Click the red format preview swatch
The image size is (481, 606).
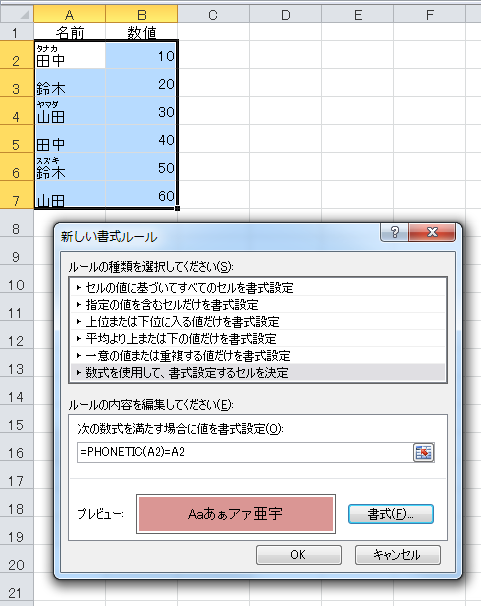click(x=236, y=514)
